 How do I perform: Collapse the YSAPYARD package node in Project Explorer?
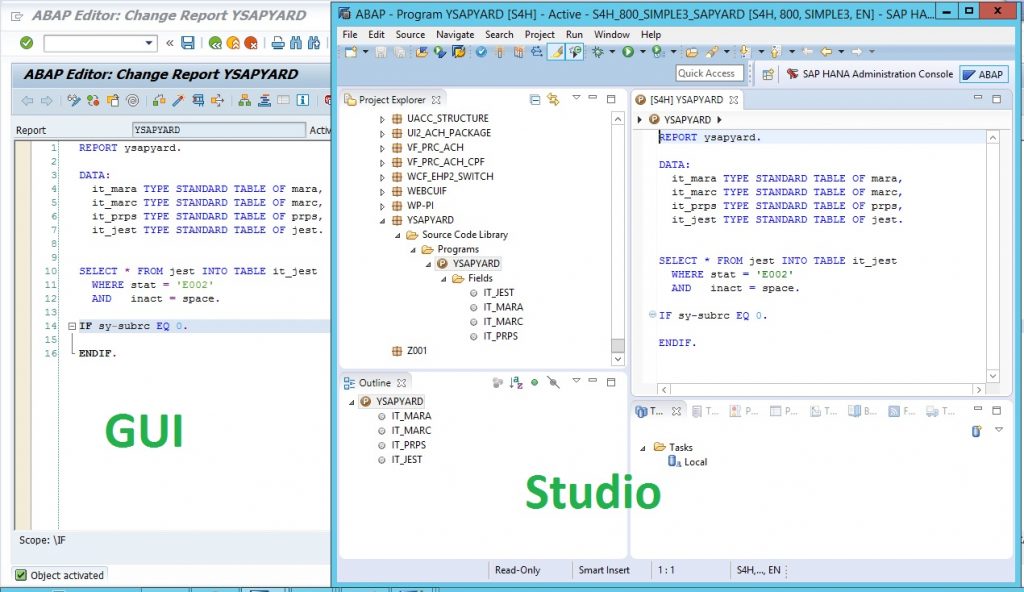coord(382,221)
